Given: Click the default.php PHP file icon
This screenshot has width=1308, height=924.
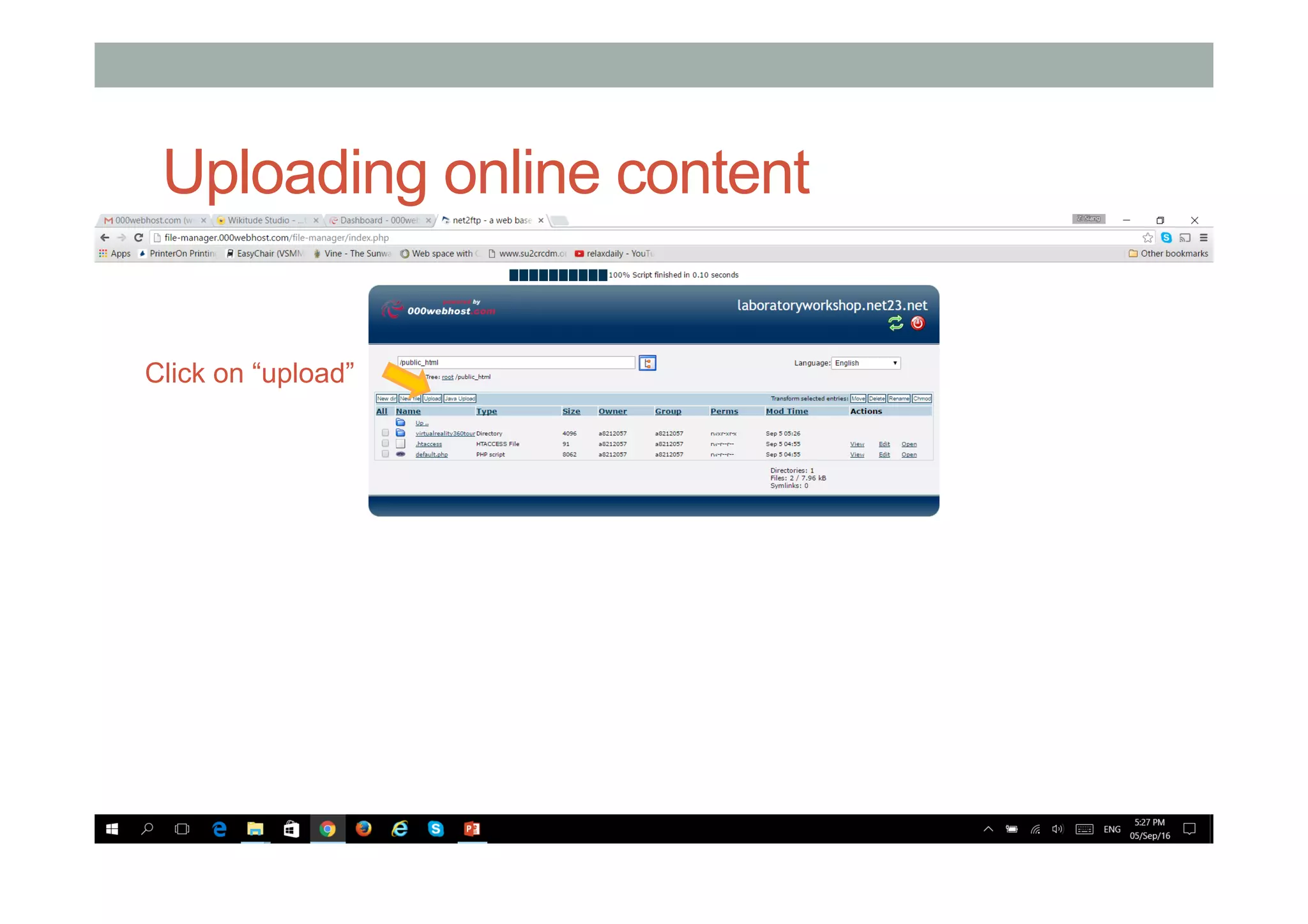Looking at the screenshot, I should 400,454.
